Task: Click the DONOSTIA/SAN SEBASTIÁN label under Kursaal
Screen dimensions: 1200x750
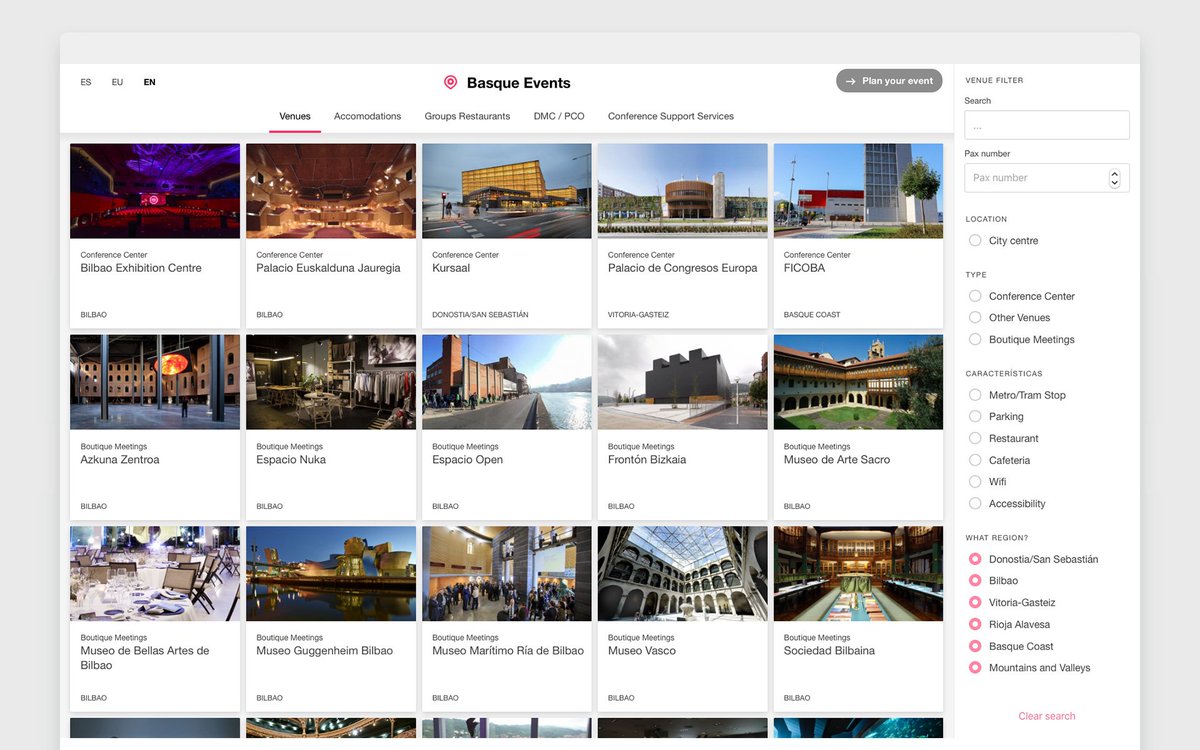Action: (480, 315)
